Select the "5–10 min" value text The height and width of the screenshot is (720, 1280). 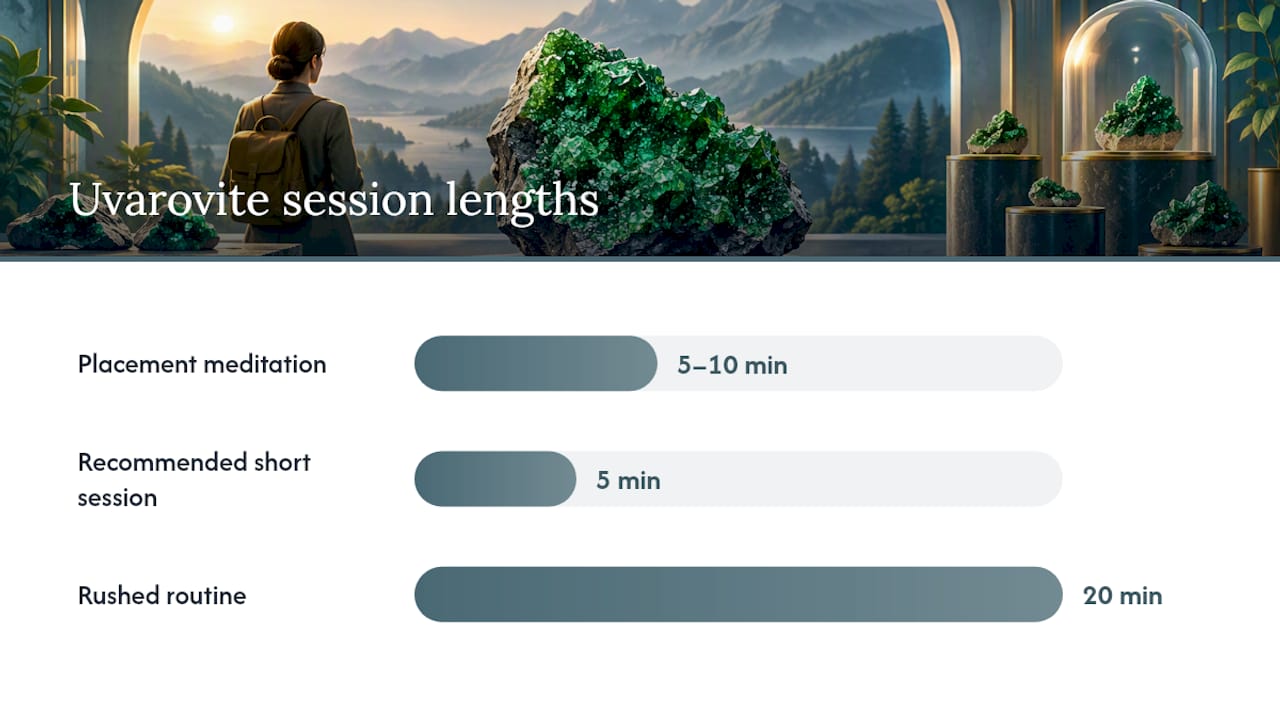(732, 365)
